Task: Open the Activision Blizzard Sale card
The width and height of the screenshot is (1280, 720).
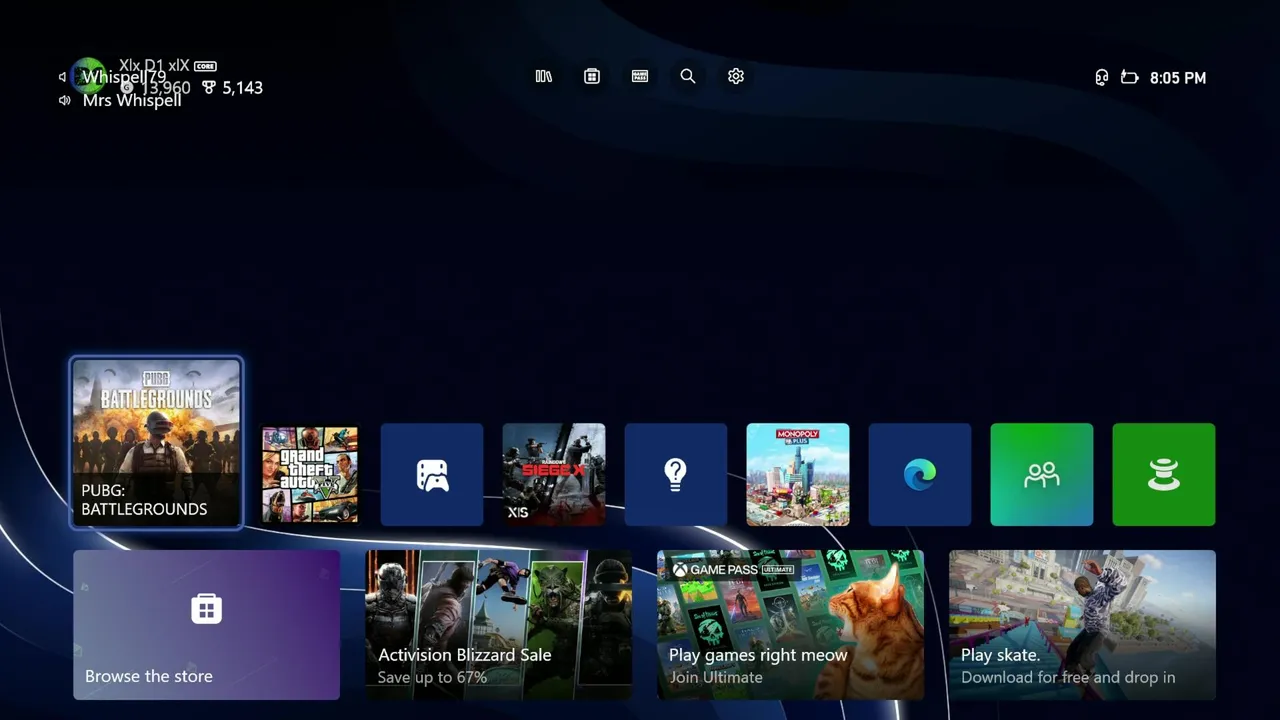Action: (x=499, y=625)
